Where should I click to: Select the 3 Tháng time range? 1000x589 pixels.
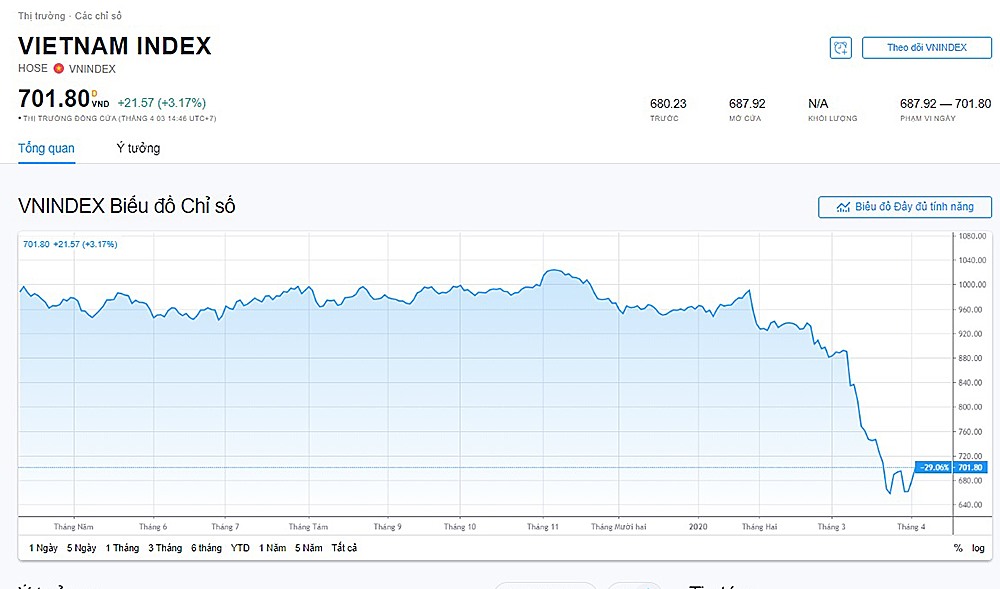165,548
